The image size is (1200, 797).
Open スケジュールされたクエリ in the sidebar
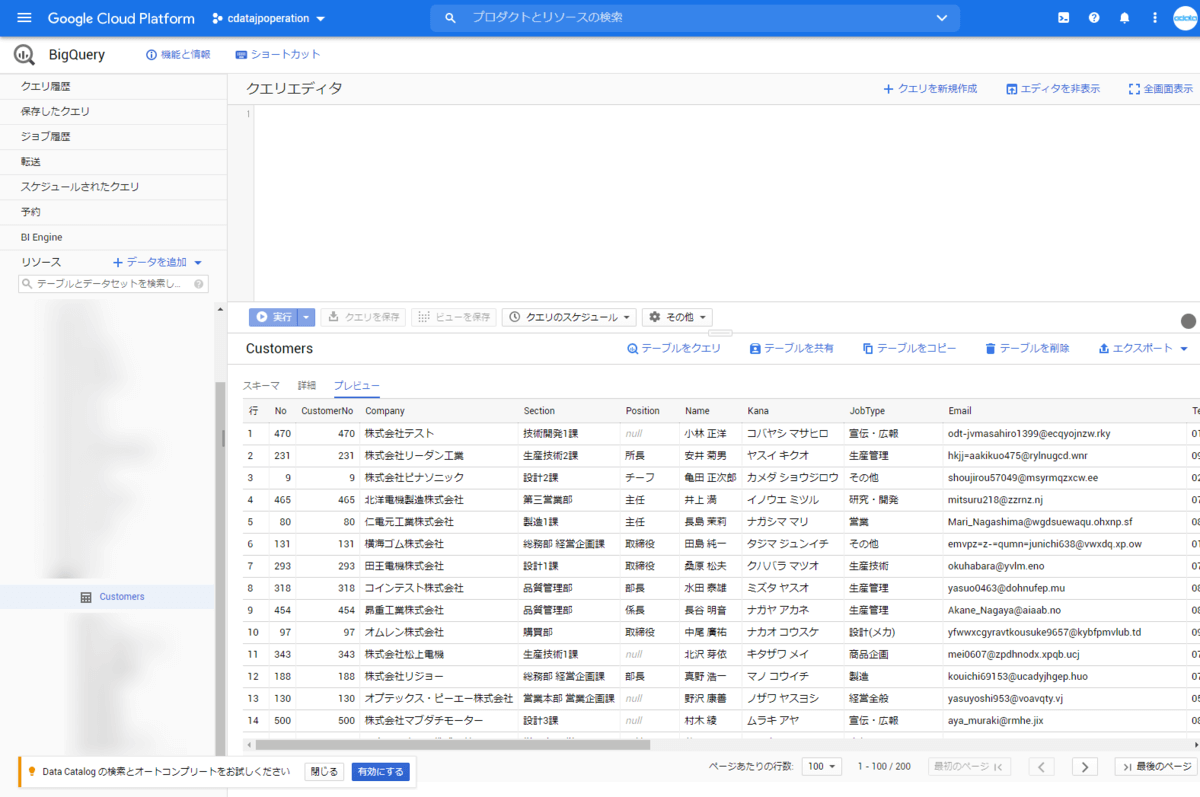point(114,187)
